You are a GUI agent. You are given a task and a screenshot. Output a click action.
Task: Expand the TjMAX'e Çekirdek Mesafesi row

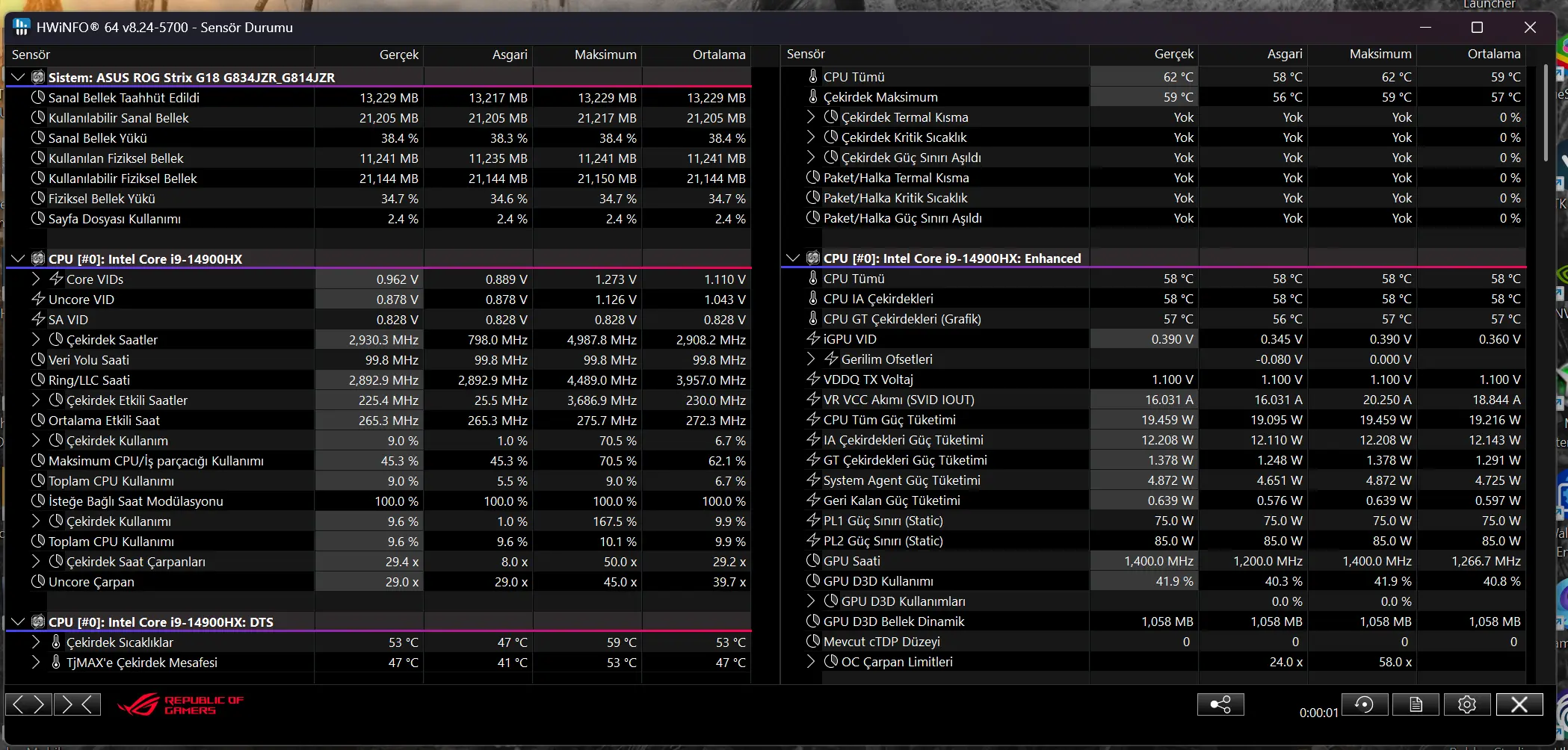coord(36,663)
